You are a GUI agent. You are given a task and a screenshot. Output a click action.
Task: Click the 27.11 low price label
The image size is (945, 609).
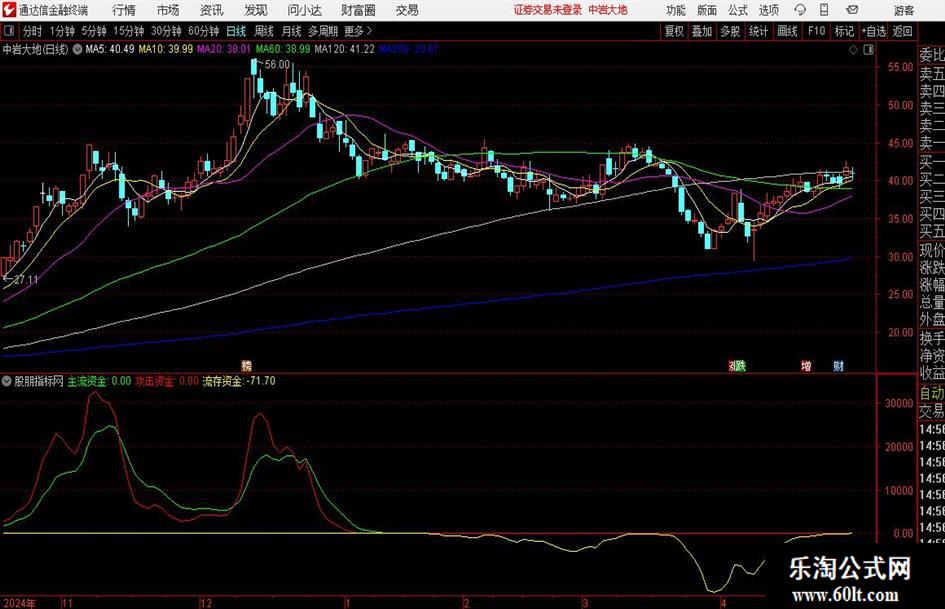[25, 280]
